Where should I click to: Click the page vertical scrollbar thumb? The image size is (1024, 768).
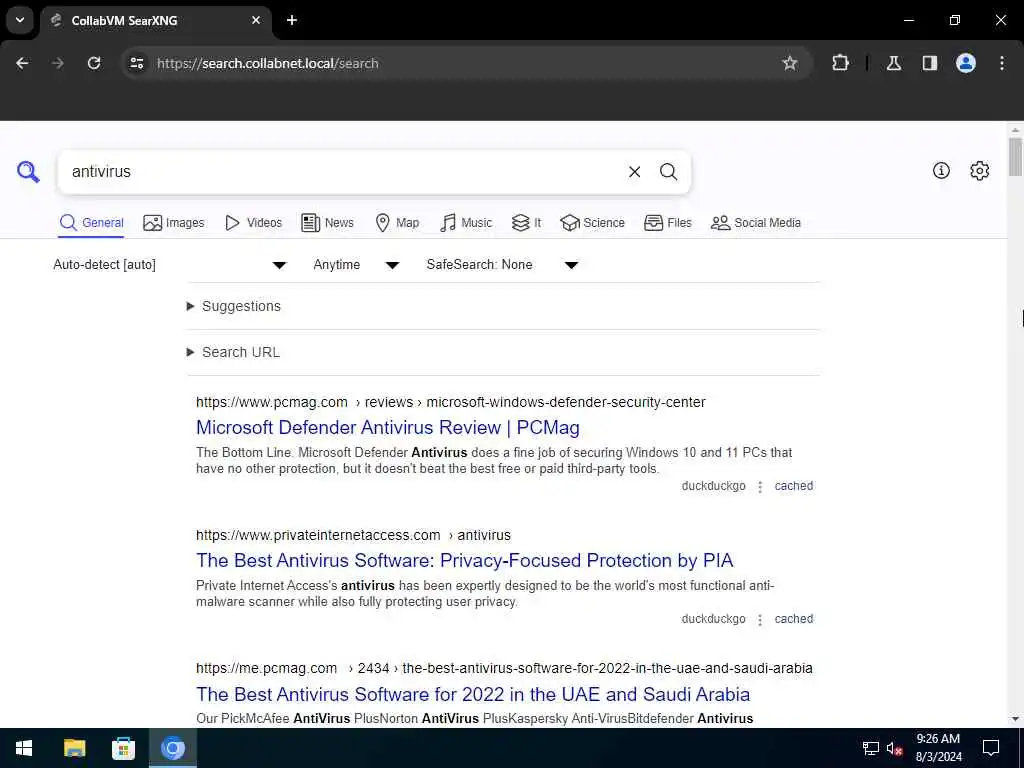click(1015, 157)
